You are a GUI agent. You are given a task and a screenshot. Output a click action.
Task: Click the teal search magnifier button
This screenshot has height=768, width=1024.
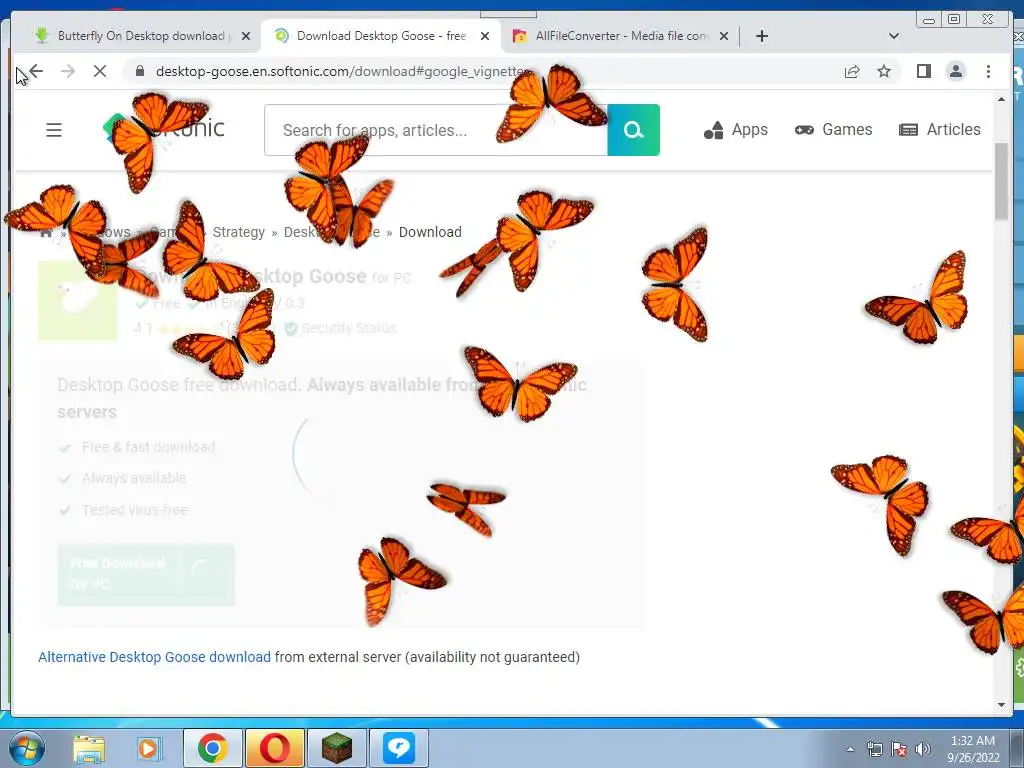[x=633, y=130]
